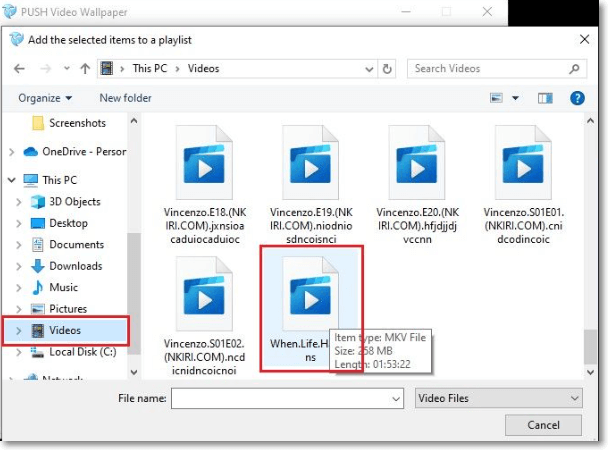
Task: Click Videos in the address breadcrumb
Action: pyautogui.click(x=204, y=69)
